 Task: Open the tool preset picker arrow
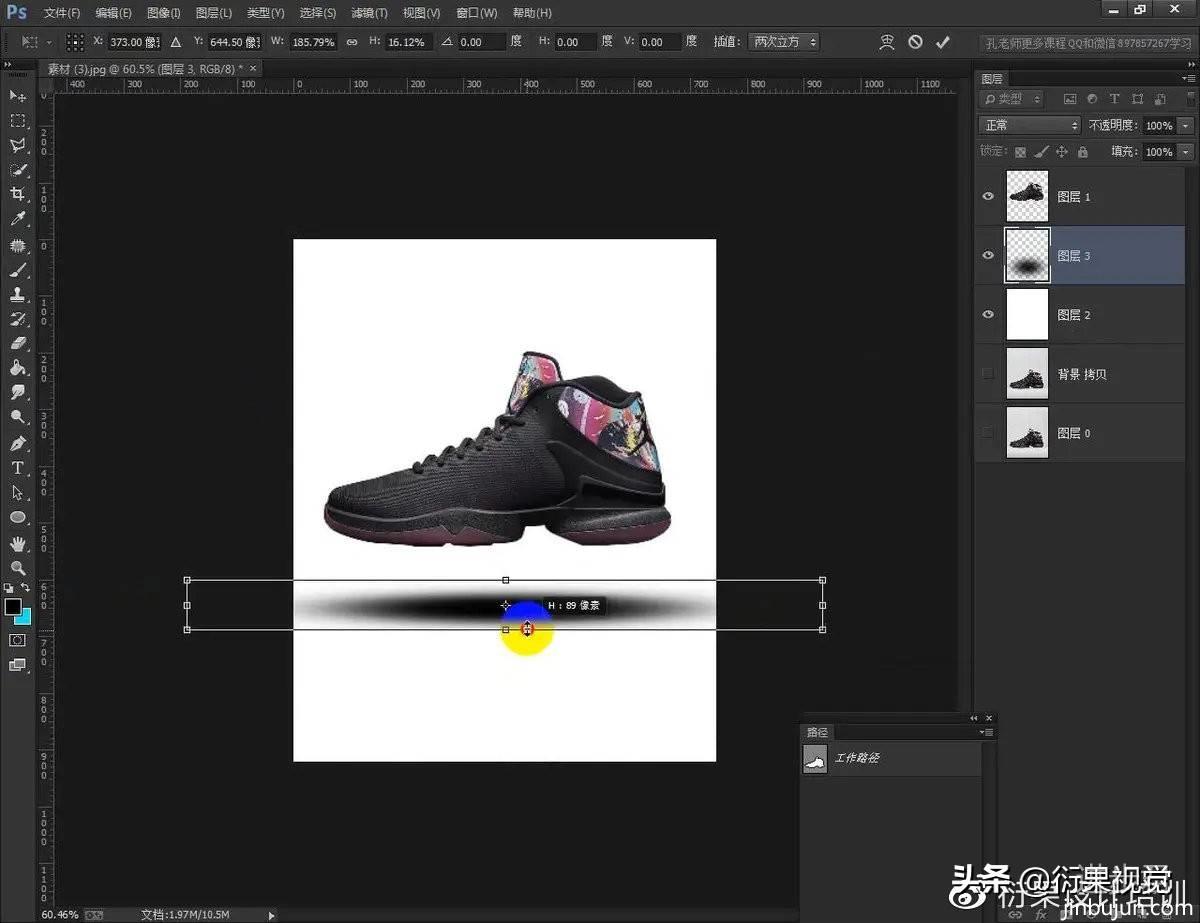click(x=50, y=42)
